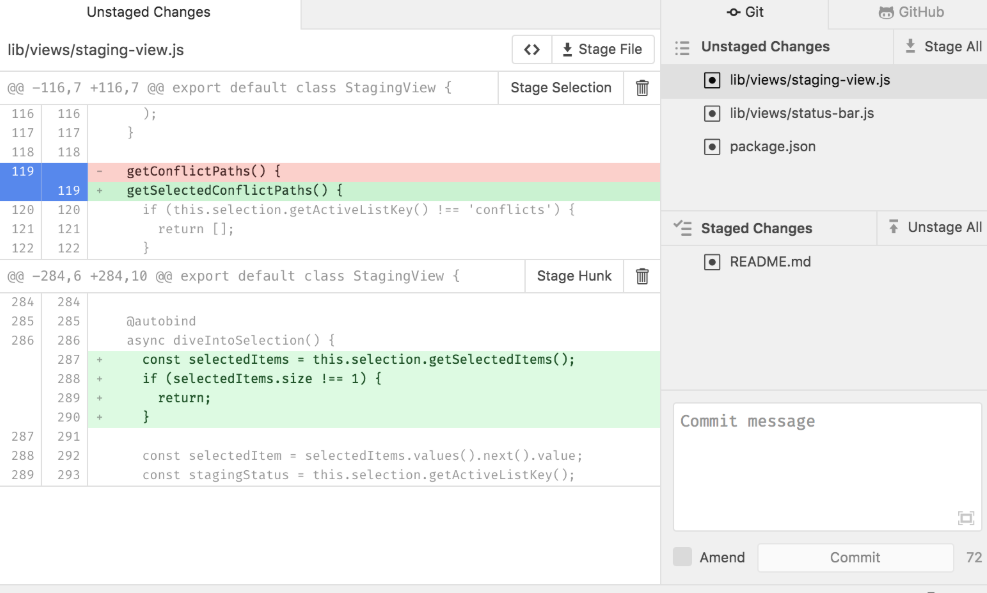Select the Unstaged Changes pane tab

149,13
